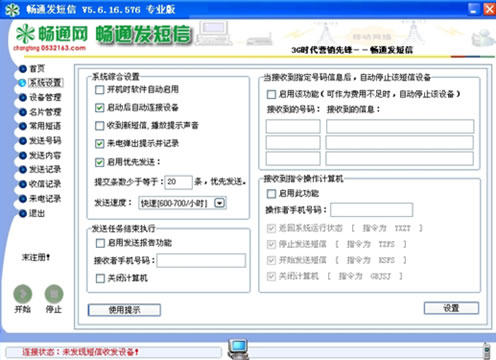Click the mobile phone icon in status bar

coord(487,351)
